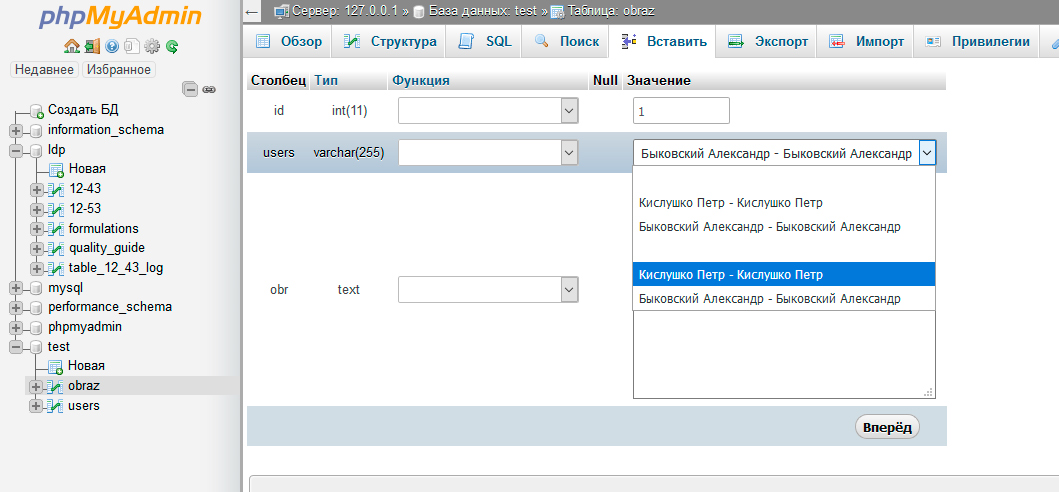Open the Экспорт tab
The height and width of the screenshot is (492, 1059).
(x=767, y=41)
